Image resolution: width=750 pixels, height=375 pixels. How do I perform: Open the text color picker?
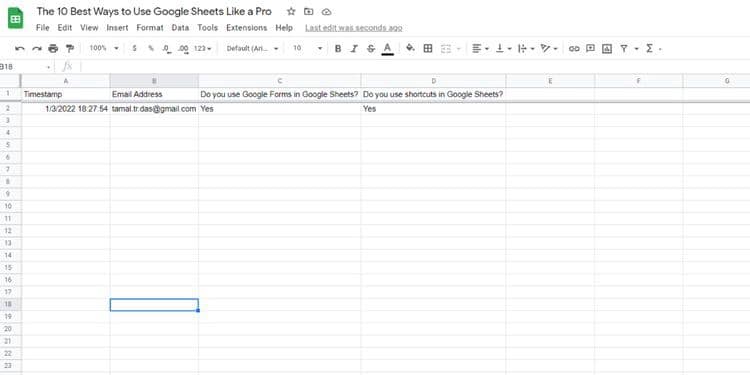coord(387,49)
